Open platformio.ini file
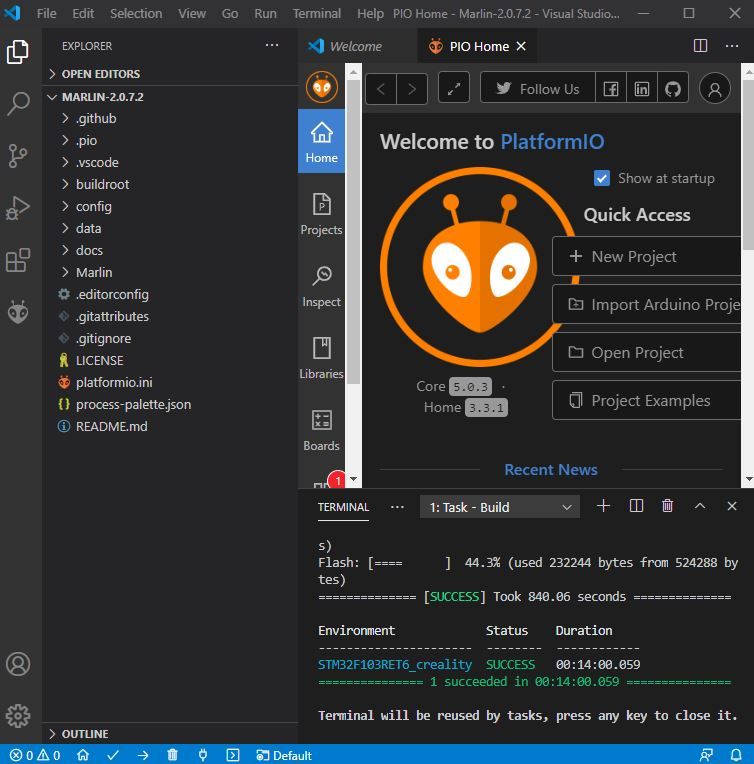 [114, 382]
